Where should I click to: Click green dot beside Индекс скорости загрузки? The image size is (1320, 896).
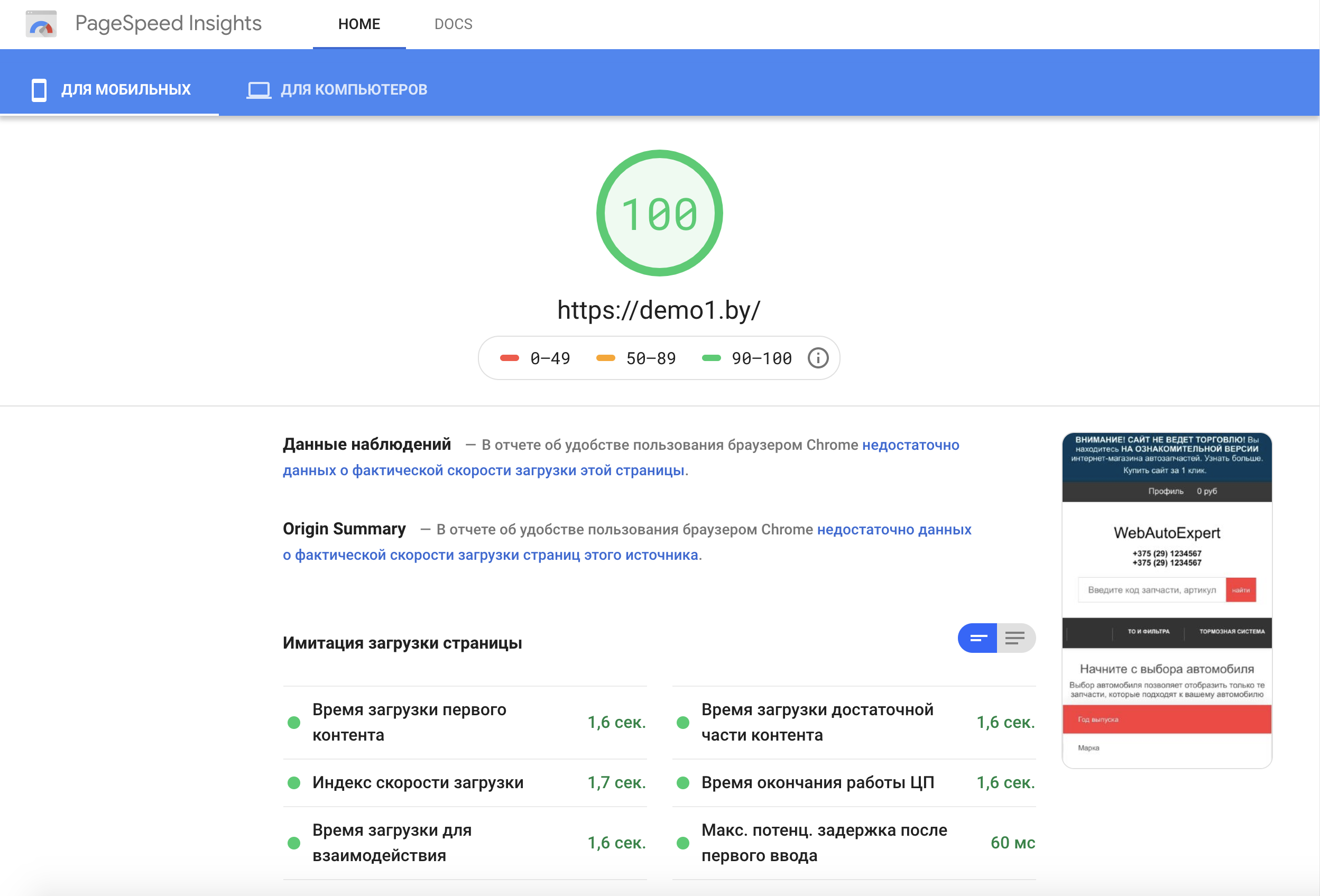[293, 783]
